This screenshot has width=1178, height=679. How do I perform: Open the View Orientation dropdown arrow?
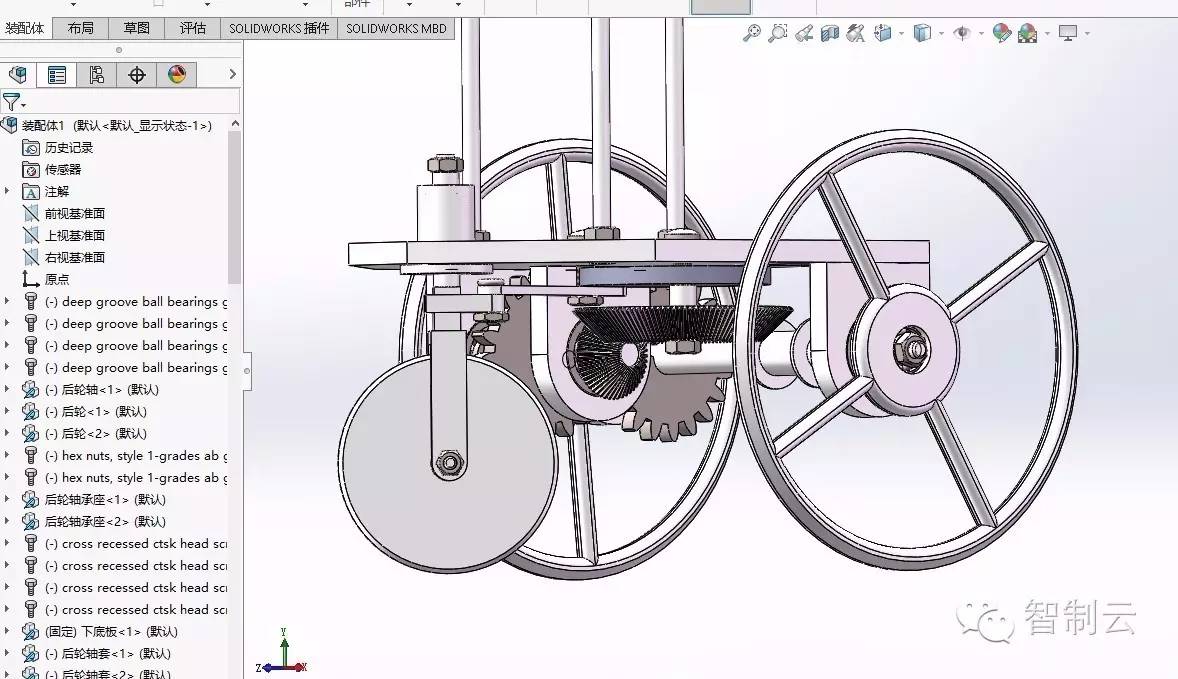[x=902, y=34]
